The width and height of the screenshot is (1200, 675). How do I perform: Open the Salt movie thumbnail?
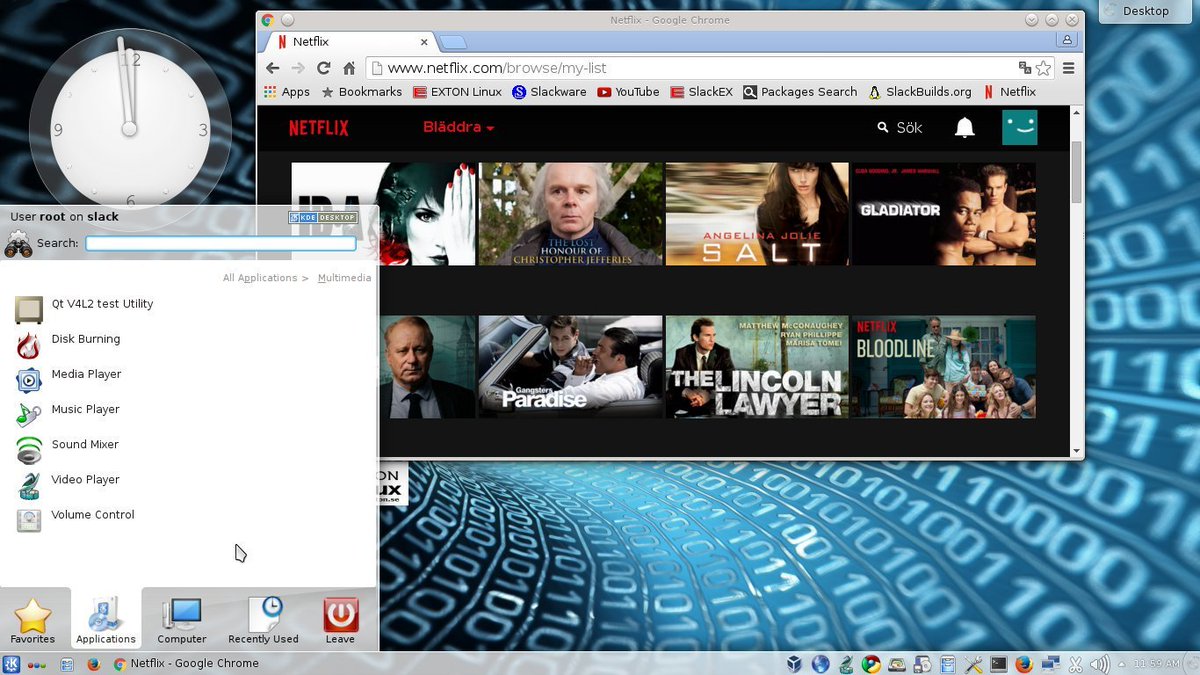(757, 214)
